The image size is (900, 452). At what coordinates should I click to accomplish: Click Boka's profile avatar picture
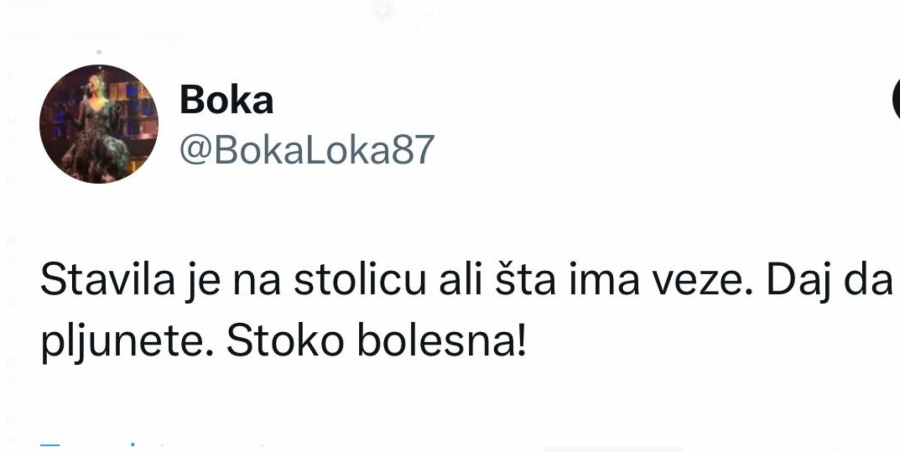tap(99, 124)
